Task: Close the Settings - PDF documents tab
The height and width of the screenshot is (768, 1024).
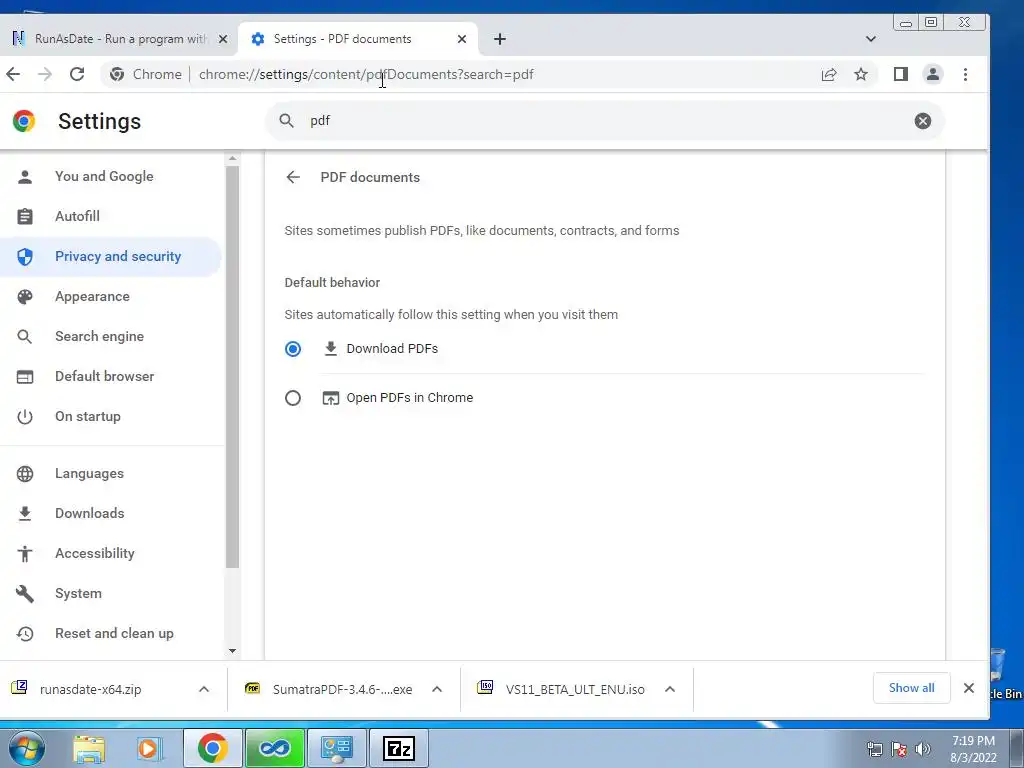Action: [x=462, y=39]
